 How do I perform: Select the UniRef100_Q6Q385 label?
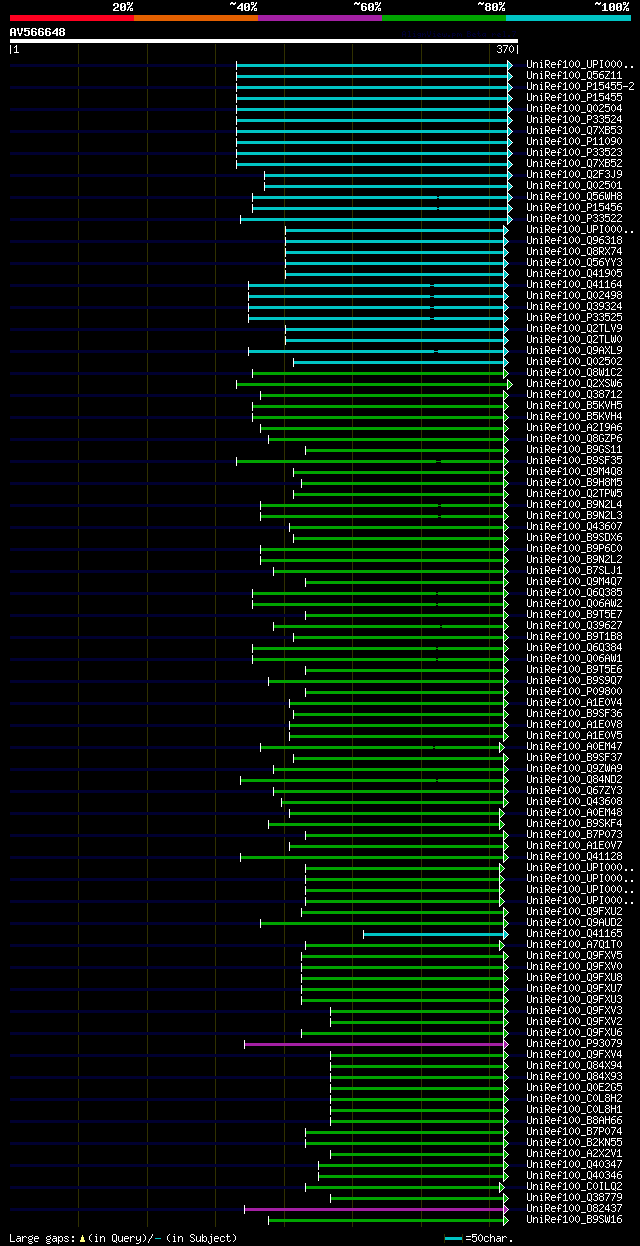pos(574,592)
